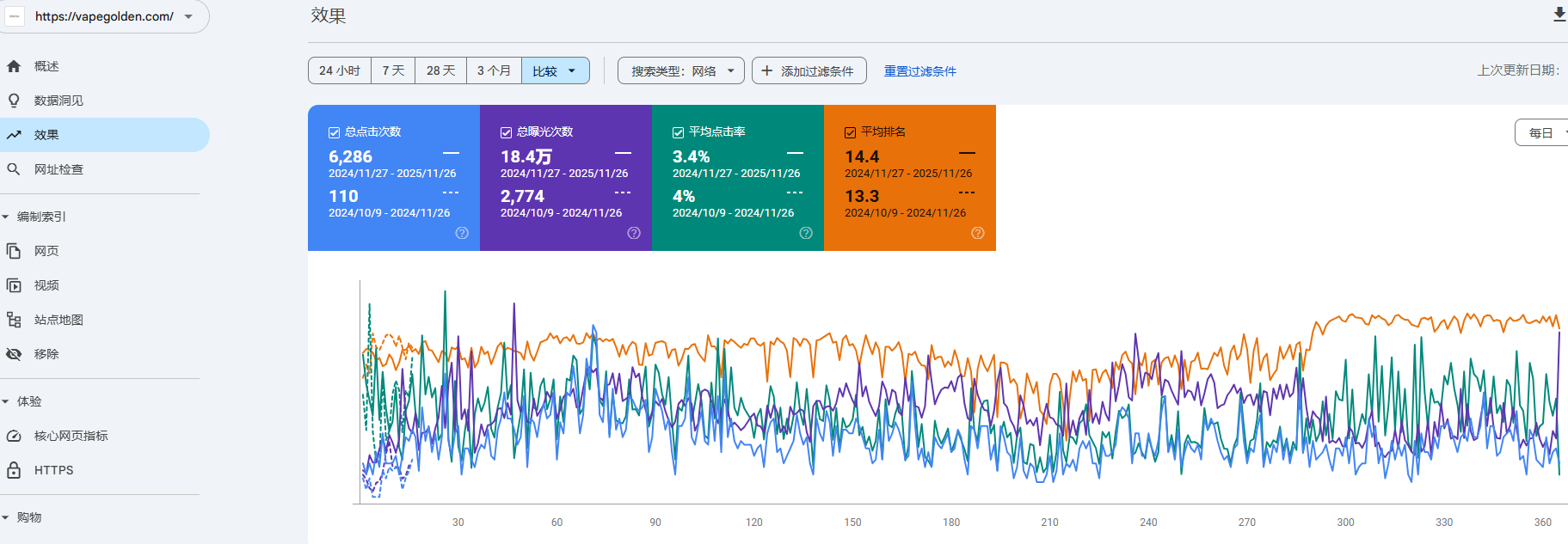Select the 28 天 date range tab
Screen dimensions: 1568x544
click(x=440, y=70)
